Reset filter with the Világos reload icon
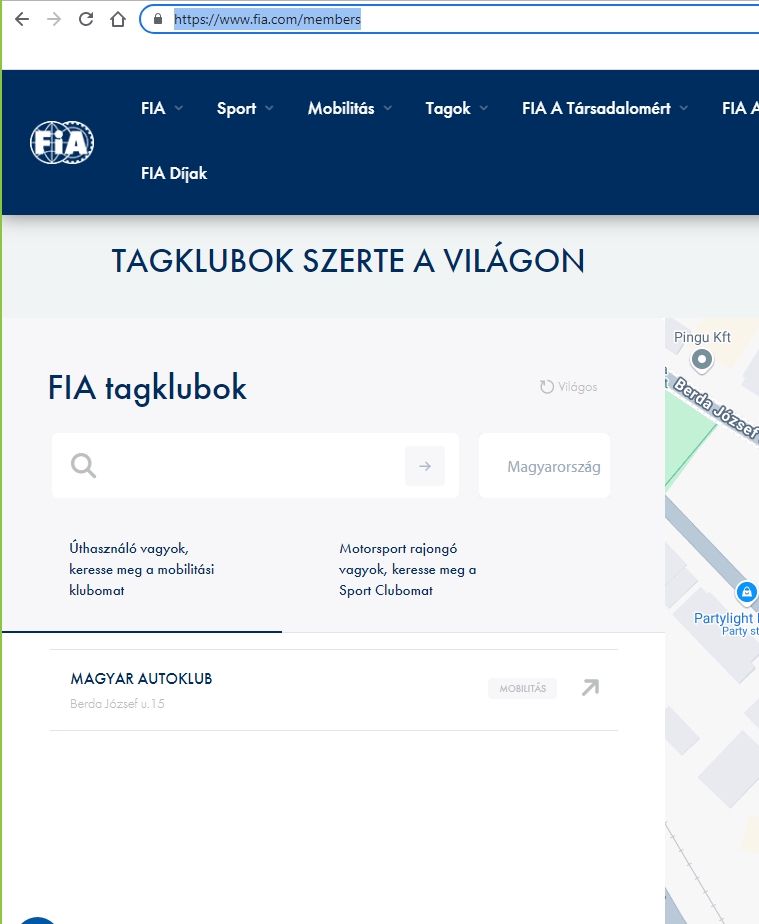759x924 pixels. click(547, 387)
